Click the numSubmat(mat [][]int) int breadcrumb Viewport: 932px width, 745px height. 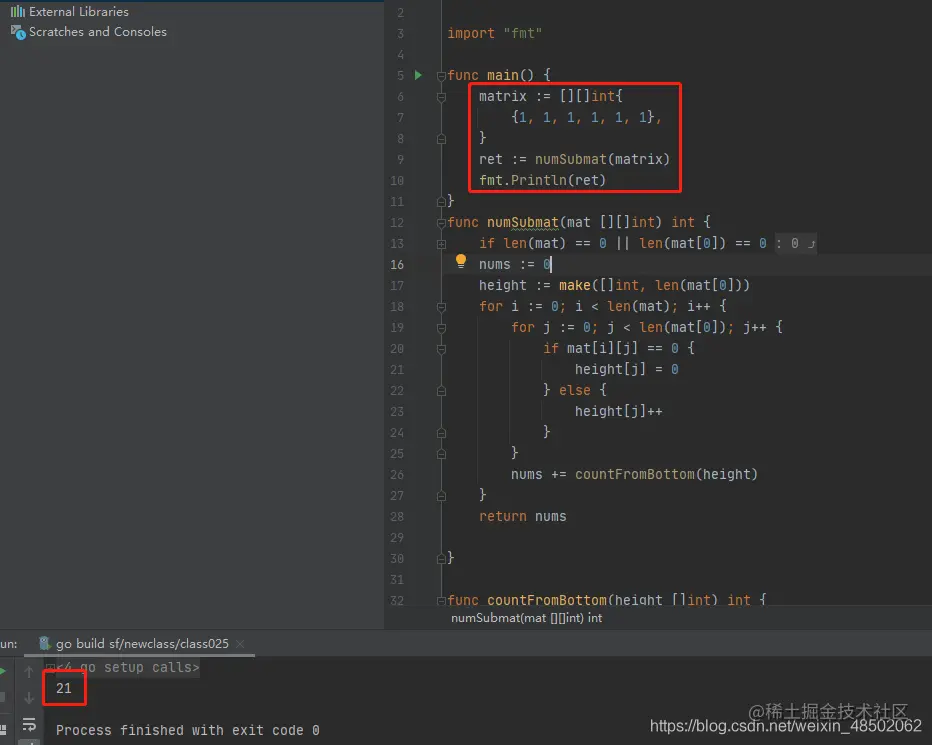click(526, 618)
